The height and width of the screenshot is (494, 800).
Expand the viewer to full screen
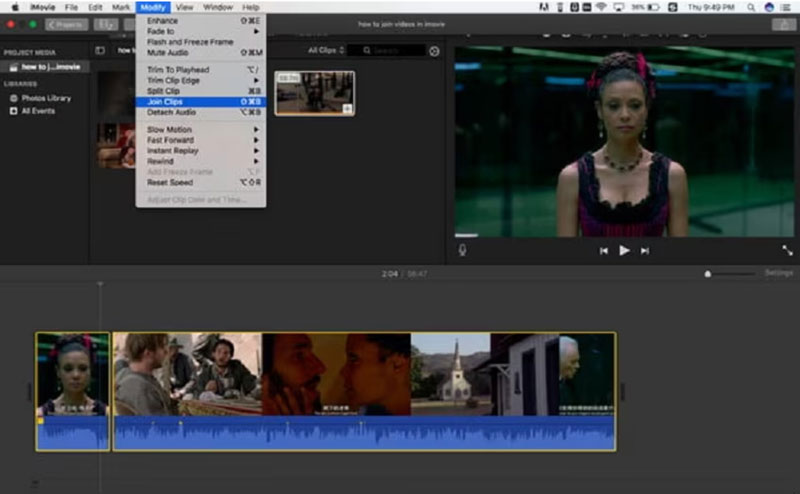coord(787,250)
